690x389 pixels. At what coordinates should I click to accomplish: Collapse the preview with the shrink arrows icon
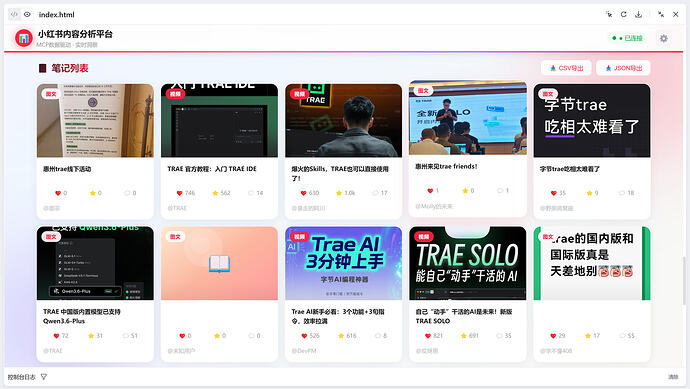pos(661,15)
